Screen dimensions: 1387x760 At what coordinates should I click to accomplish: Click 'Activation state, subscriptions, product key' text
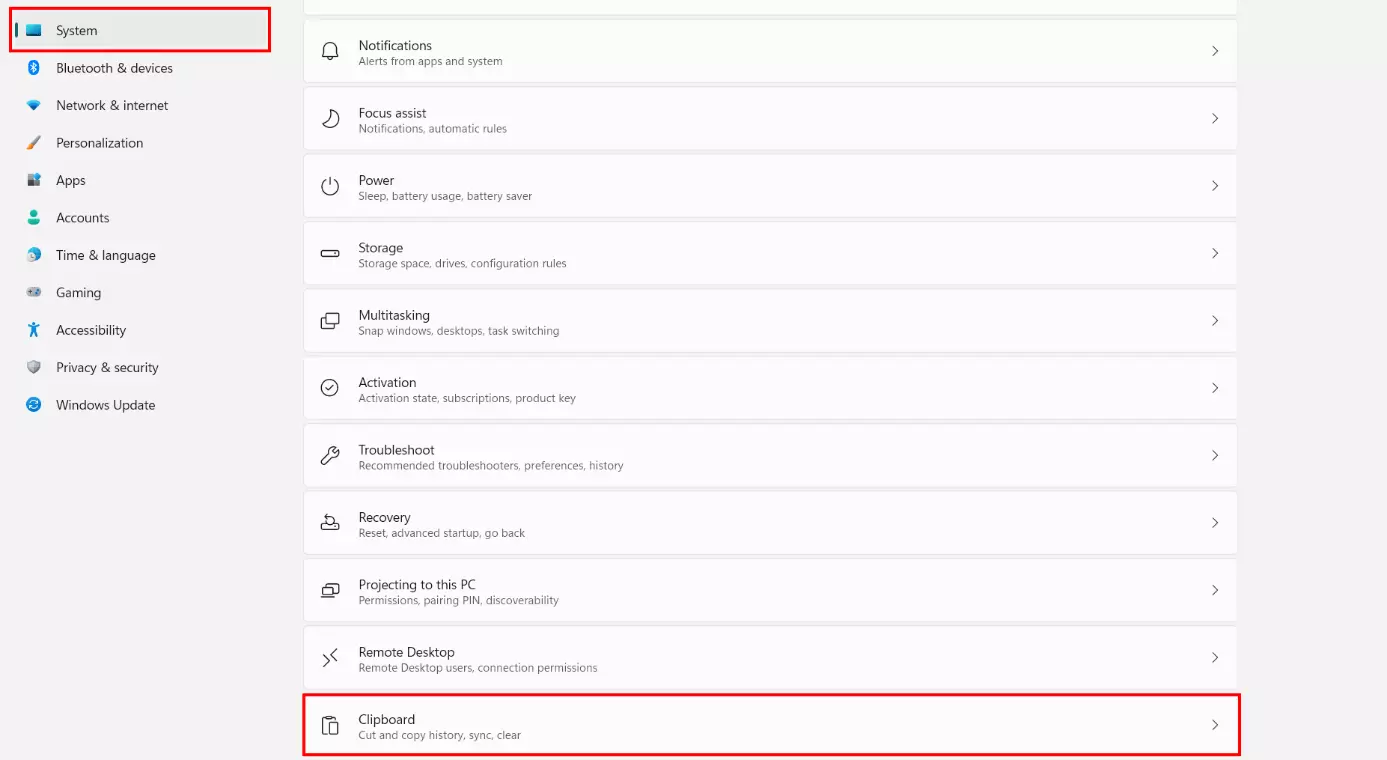[467, 398]
